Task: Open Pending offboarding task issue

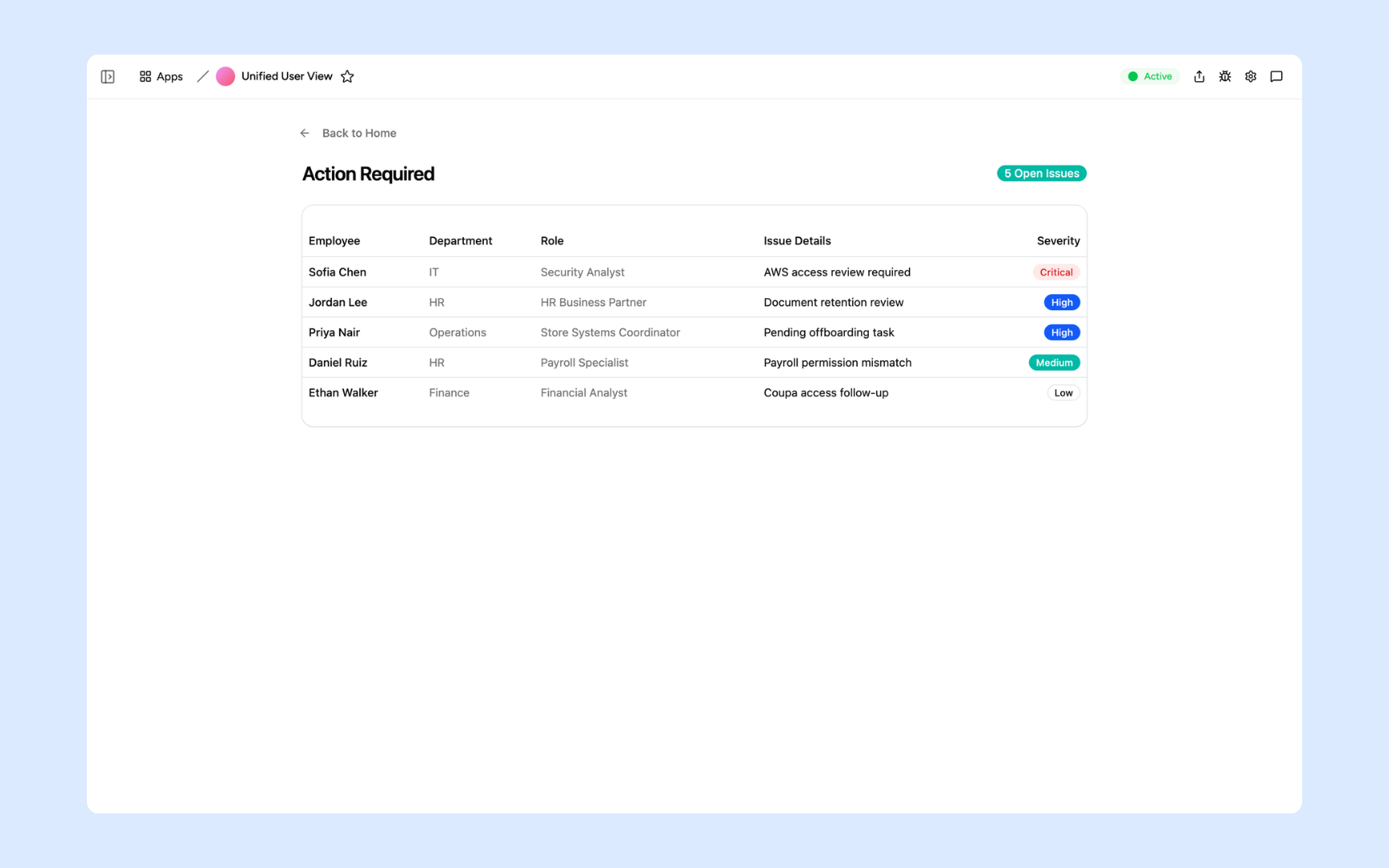Action: [x=829, y=333]
